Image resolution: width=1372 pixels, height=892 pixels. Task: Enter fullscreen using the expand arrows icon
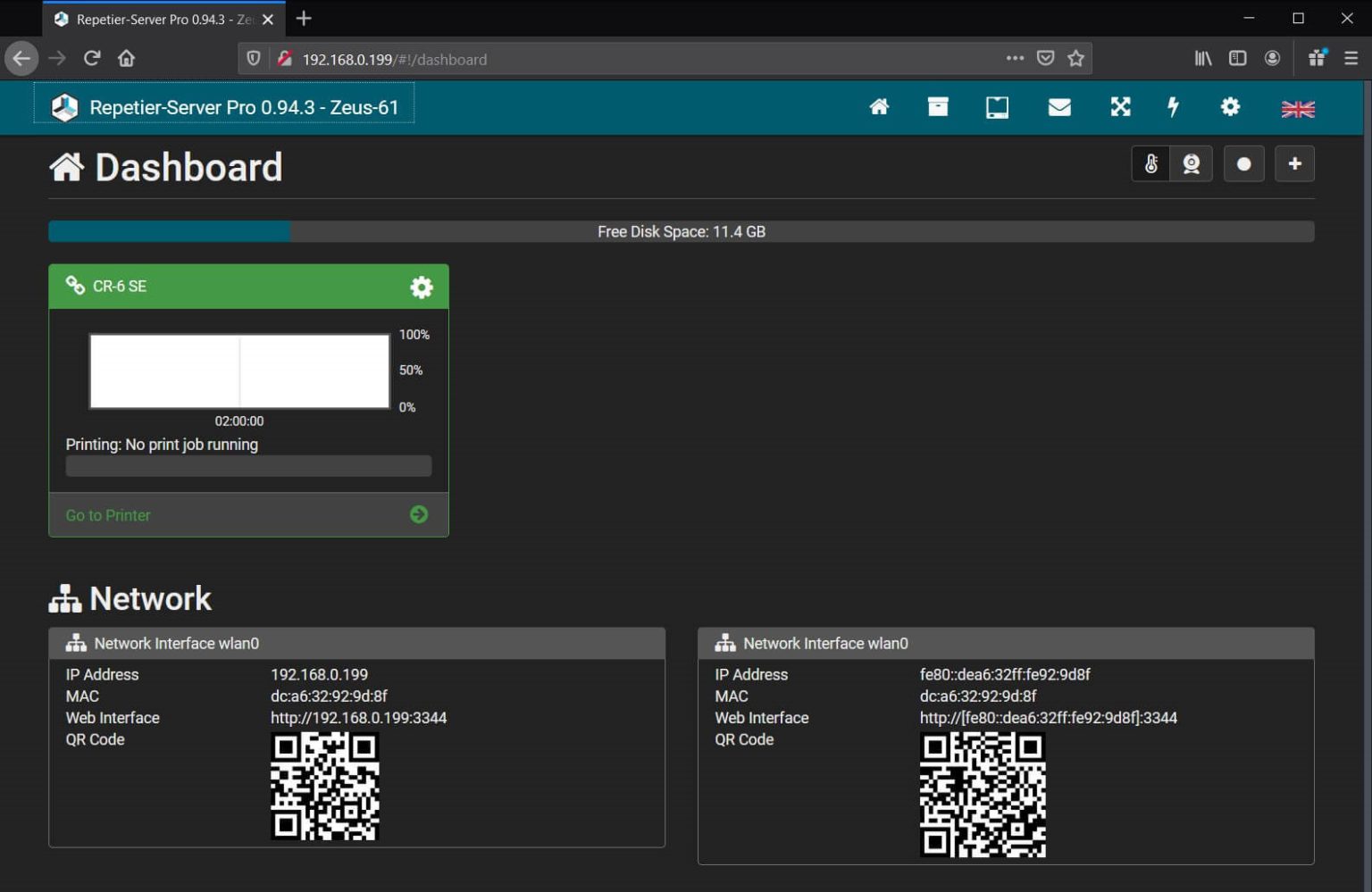(1120, 106)
